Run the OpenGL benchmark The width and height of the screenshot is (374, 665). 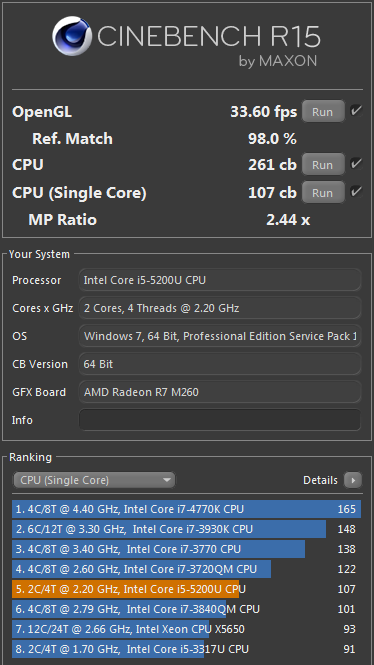pyautogui.click(x=323, y=112)
